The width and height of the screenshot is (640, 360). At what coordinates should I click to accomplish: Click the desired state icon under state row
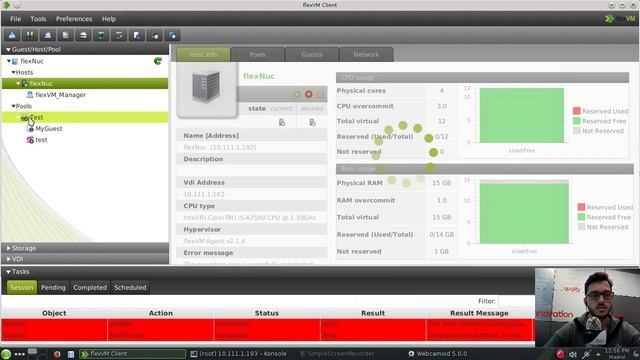[x=312, y=122]
